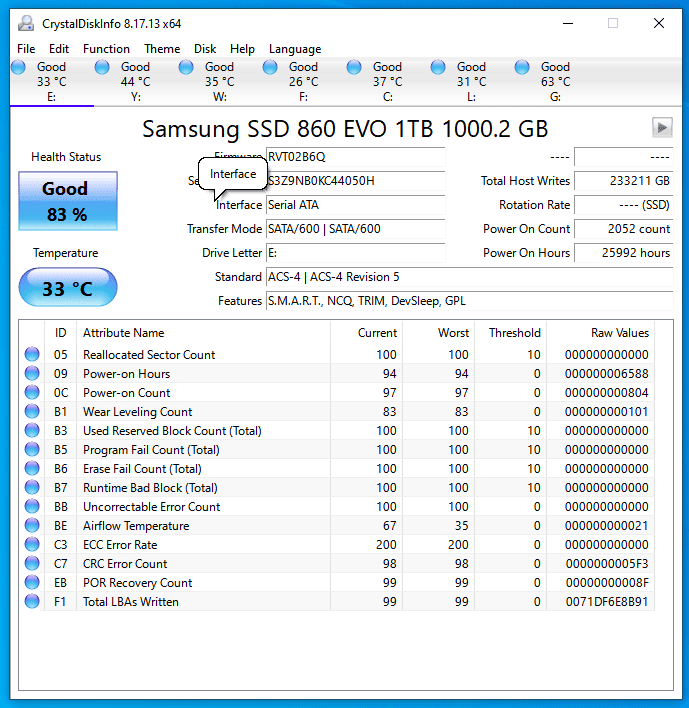Click the 33 °C temperature button
This screenshot has width=689, height=708.
tap(68, 287)
